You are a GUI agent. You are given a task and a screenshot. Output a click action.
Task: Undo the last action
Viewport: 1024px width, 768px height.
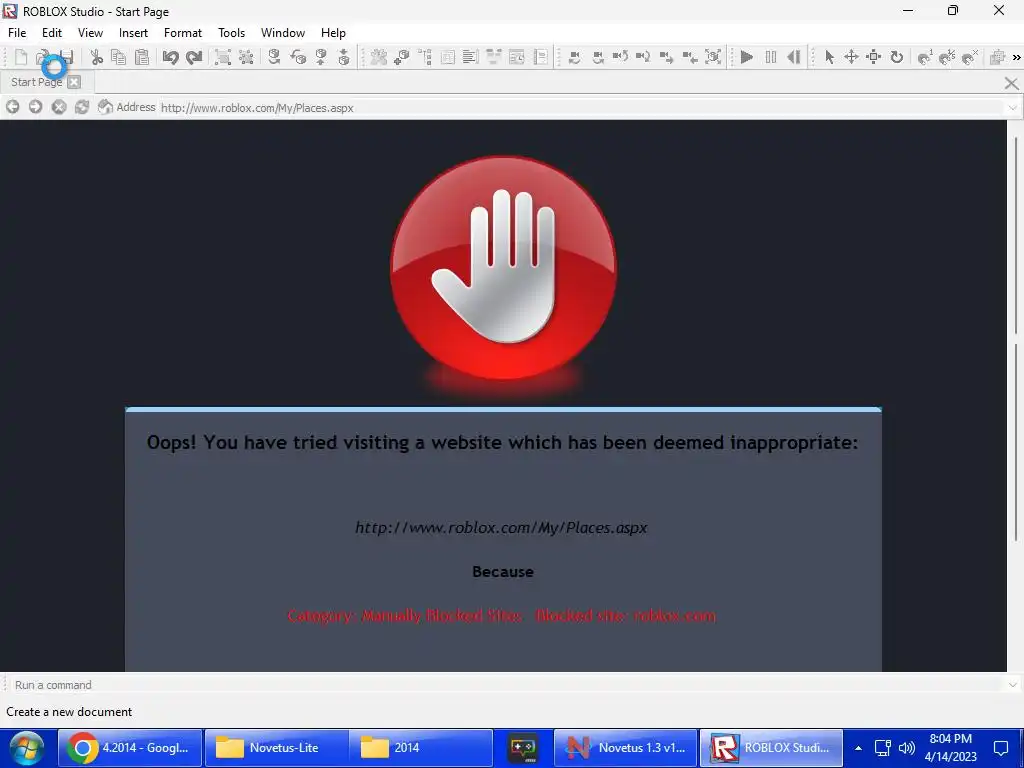[x=170, y=57]
